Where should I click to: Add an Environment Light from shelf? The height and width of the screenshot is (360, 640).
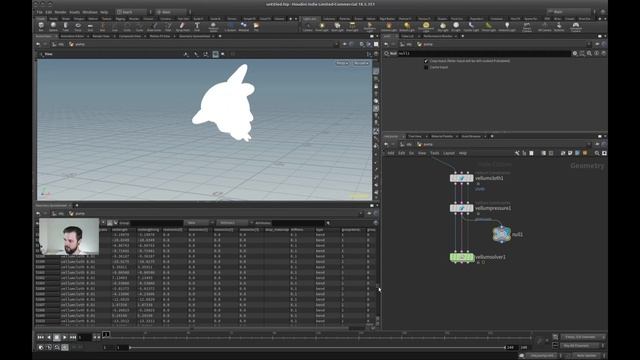pyautogui.click(x=426, y=27)
